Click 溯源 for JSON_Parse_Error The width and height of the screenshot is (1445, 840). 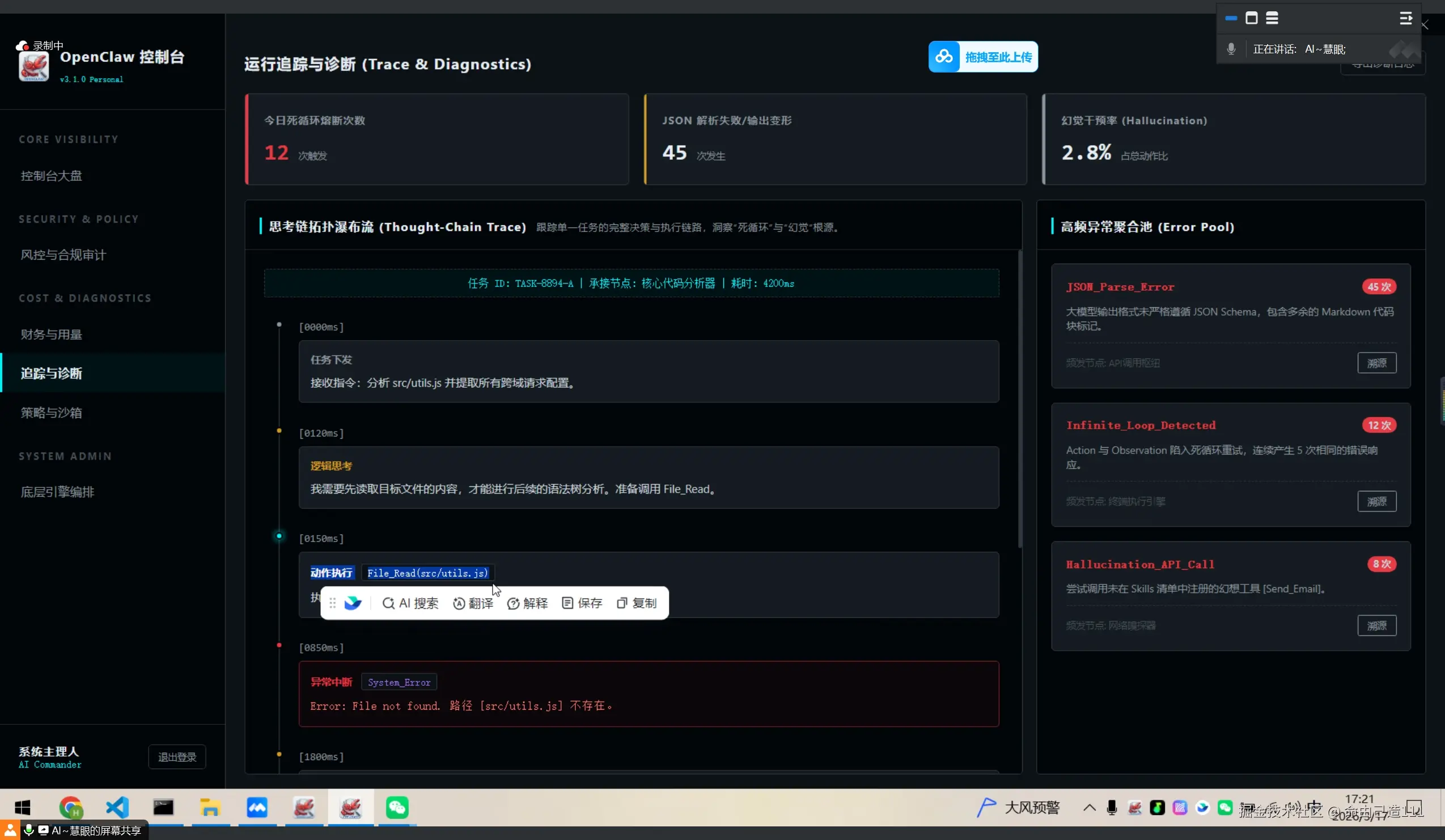click(x=1376, y=363)
